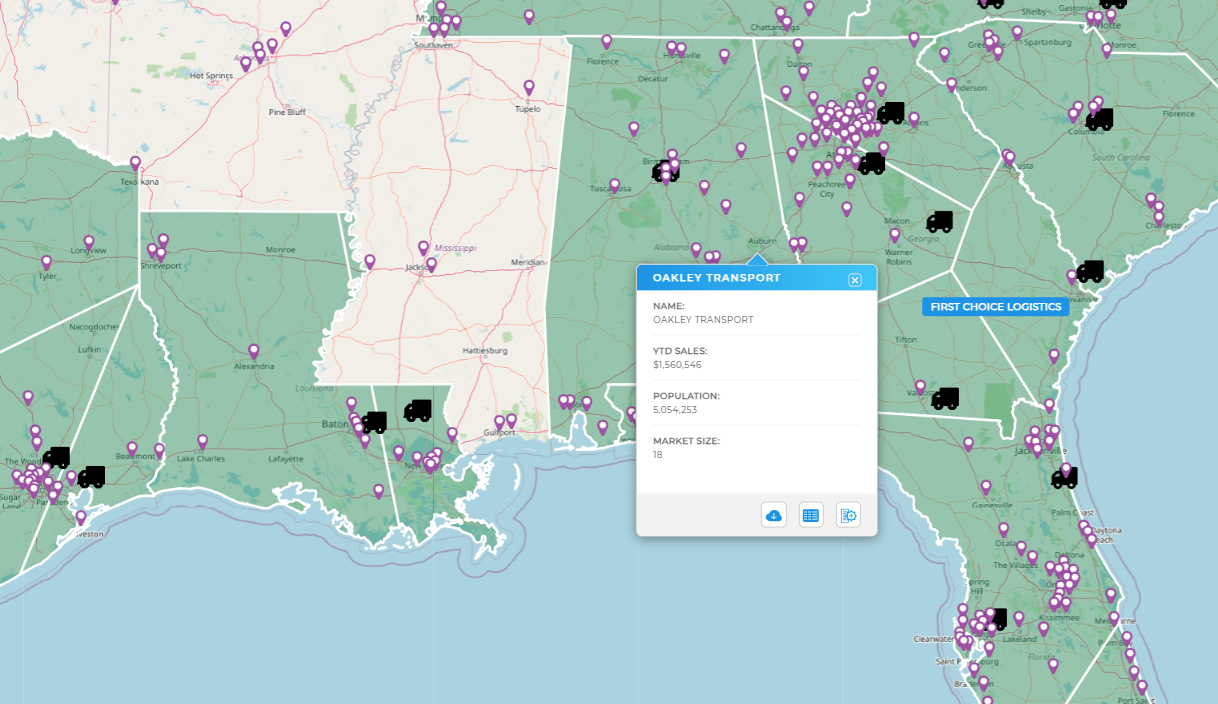Click the cloud download icon on Oakley Transport popup
Viewport: 1218px width, 704px height.
click(772, 514)
